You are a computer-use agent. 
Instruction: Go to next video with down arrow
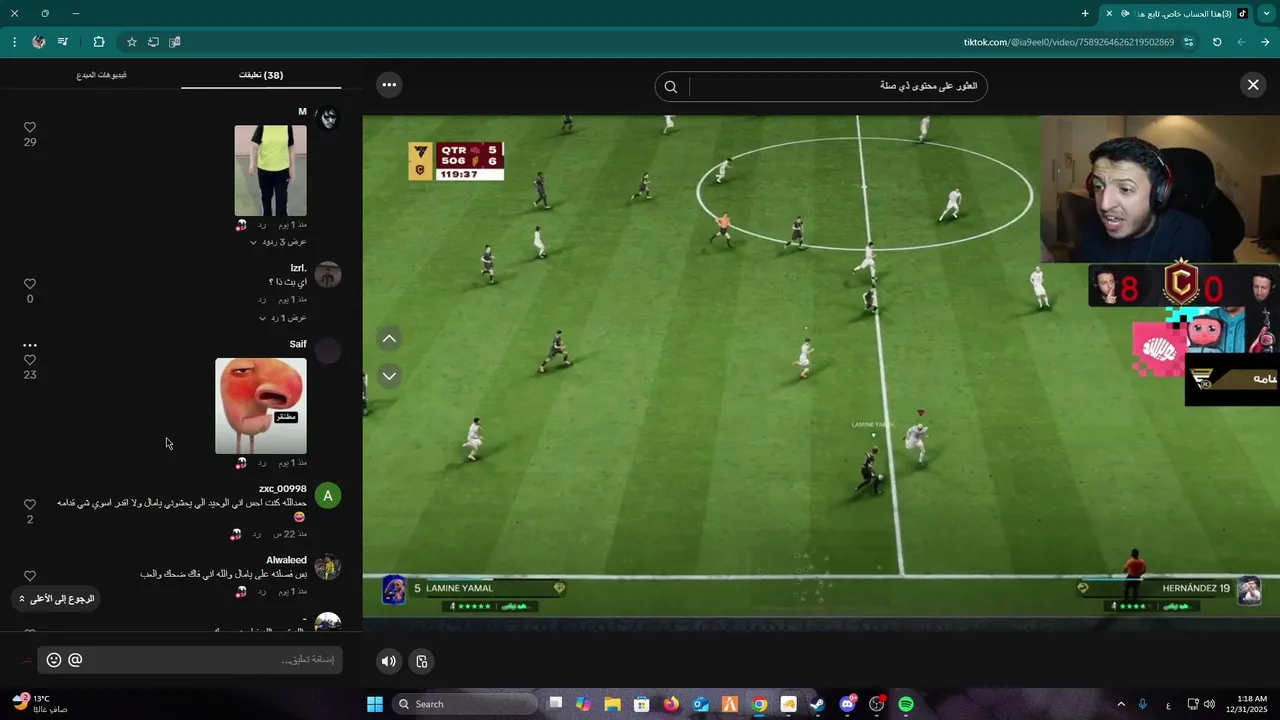389,376
